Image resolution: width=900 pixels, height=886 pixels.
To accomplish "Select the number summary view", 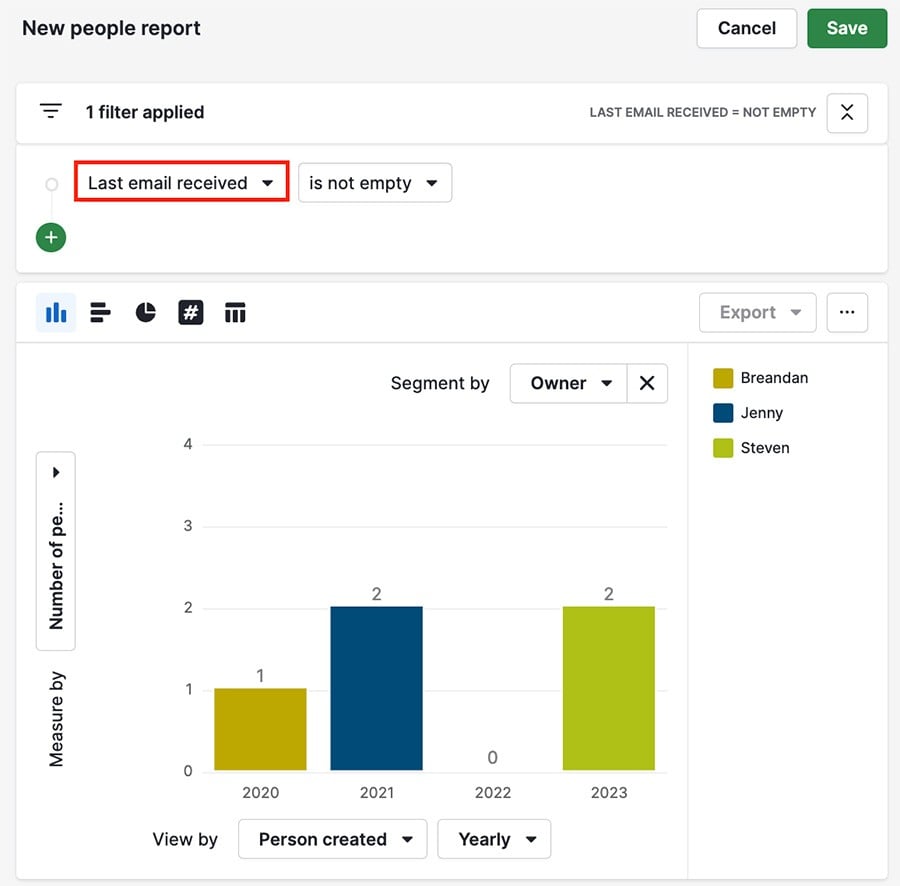I will (x=190, y=312).
